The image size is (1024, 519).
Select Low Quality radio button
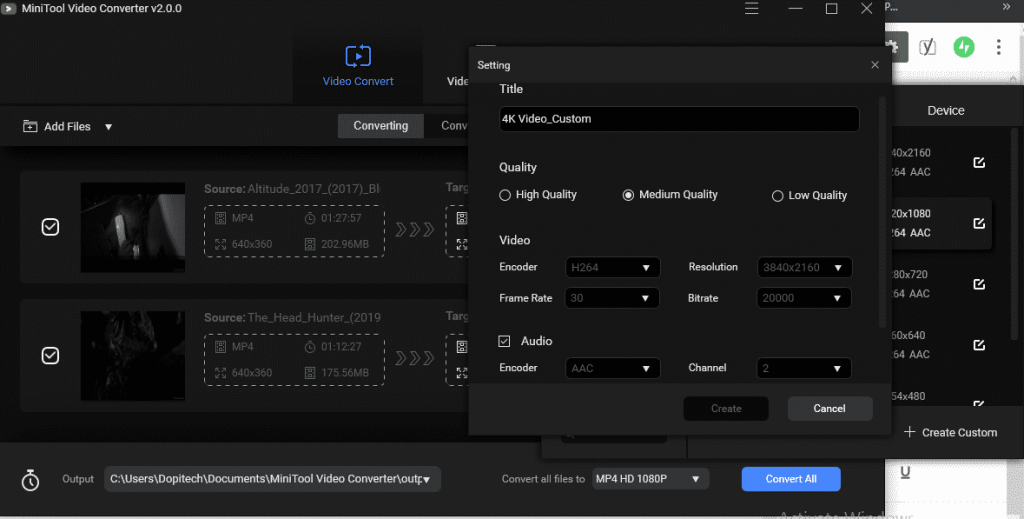(777, 196)
